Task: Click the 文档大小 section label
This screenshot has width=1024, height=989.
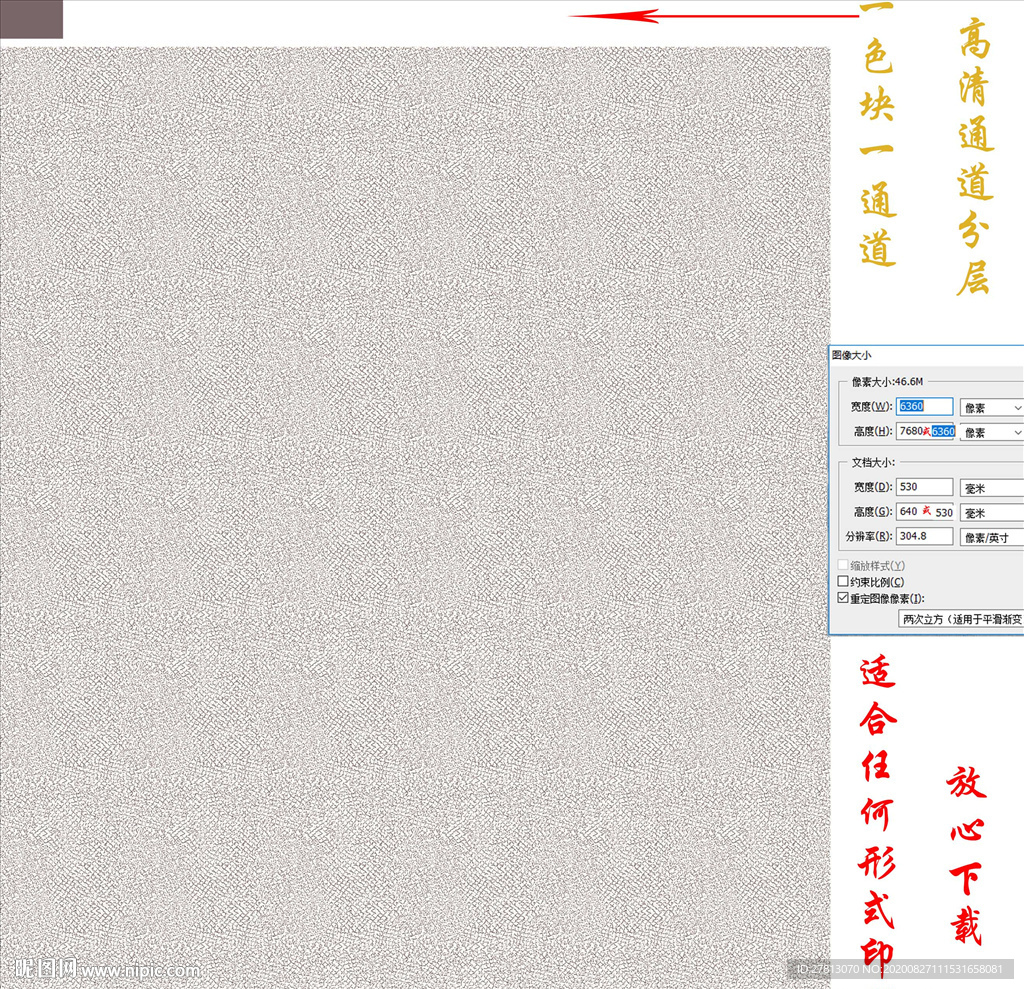Action: 872,462
